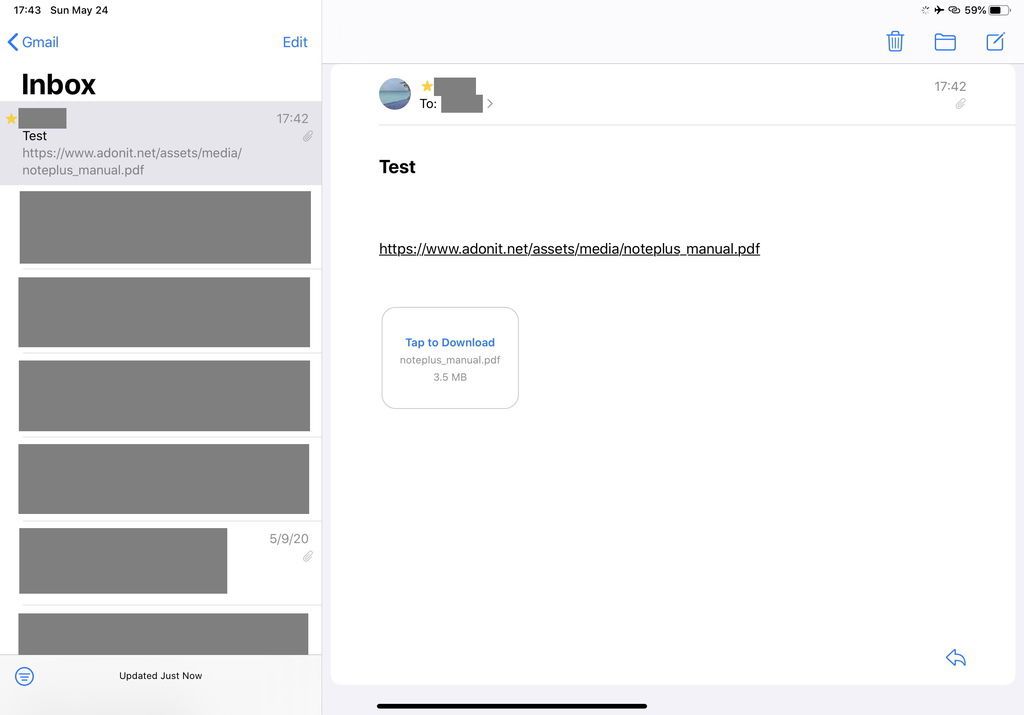Tap to Download noteplus_manual.pdf attachment
Viewport: 1024px width, 715px height.
(x=450, y=358)
